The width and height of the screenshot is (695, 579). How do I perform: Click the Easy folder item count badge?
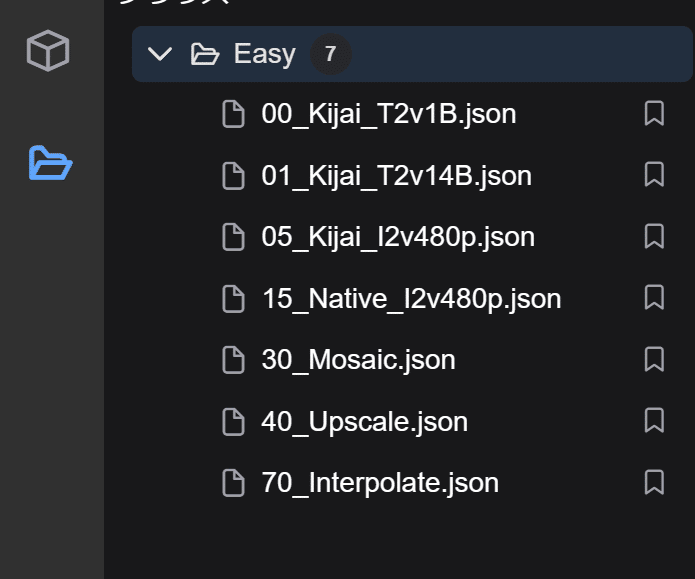330,54
